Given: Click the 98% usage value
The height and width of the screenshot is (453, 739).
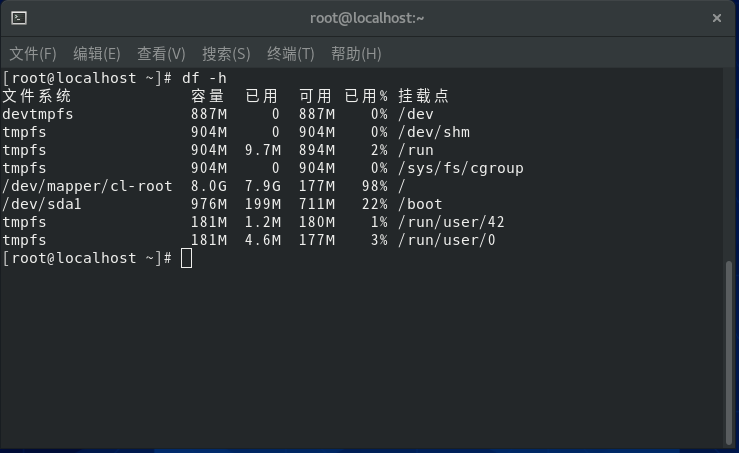Looking at the screenshot, I should pyautogui.click(x=375, y=186).
